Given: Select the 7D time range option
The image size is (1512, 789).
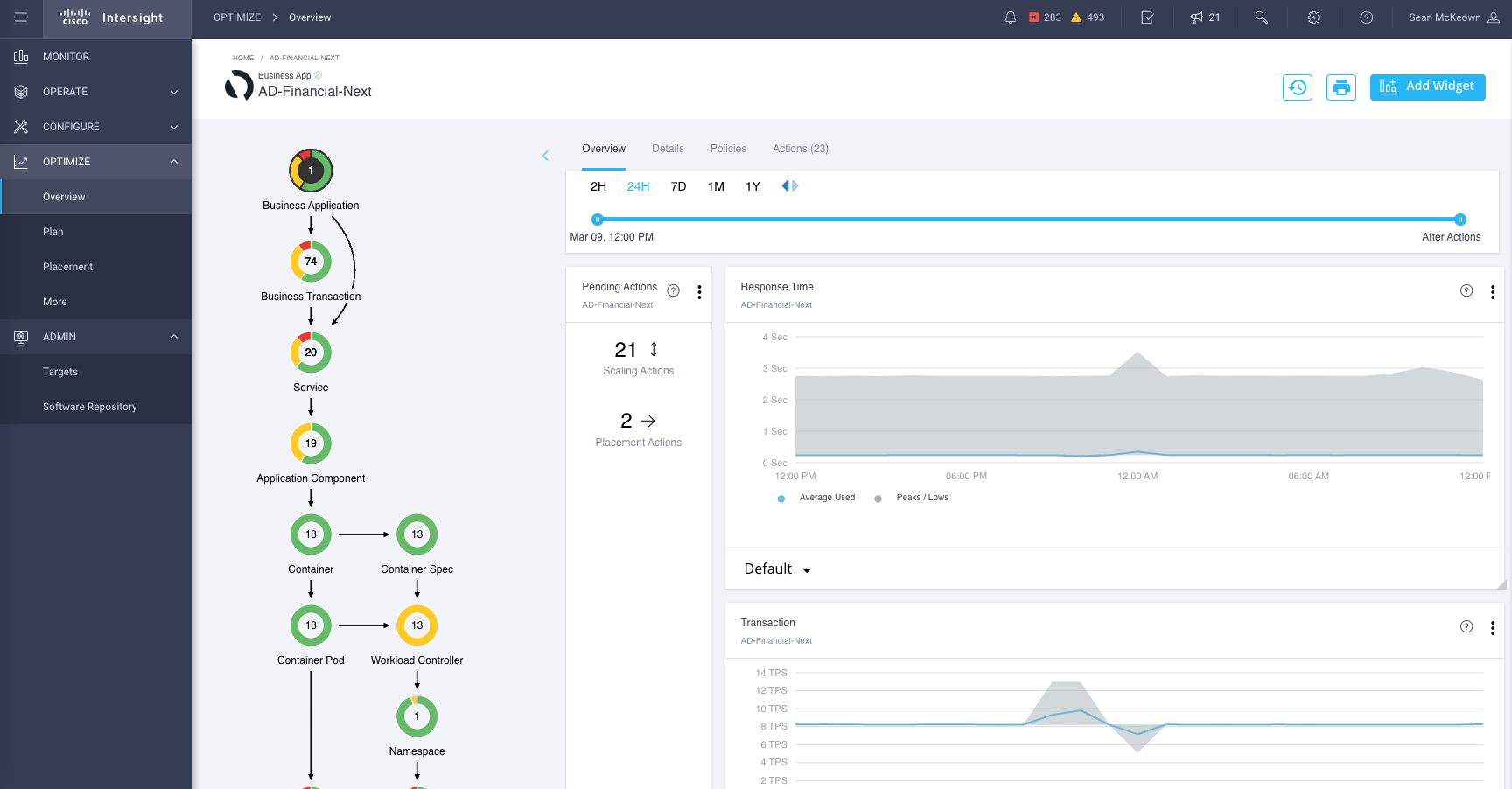Looking at the screenshot, I should (x=678, y=186).
